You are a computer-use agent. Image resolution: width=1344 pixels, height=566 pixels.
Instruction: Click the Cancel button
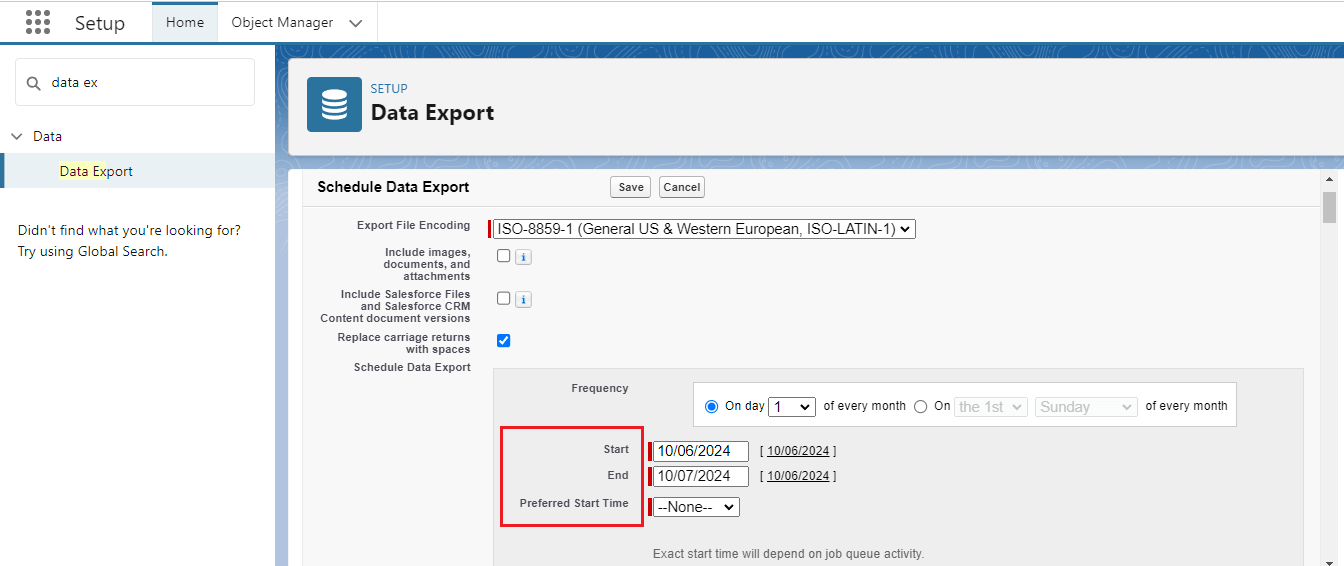[682, 187]
